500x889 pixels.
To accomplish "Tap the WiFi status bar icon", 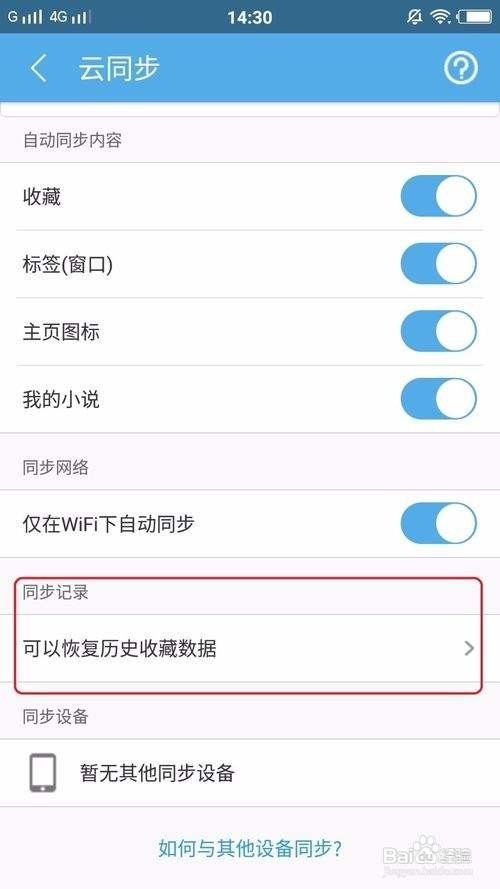I will pyautogui.click(x=440, y=16).
